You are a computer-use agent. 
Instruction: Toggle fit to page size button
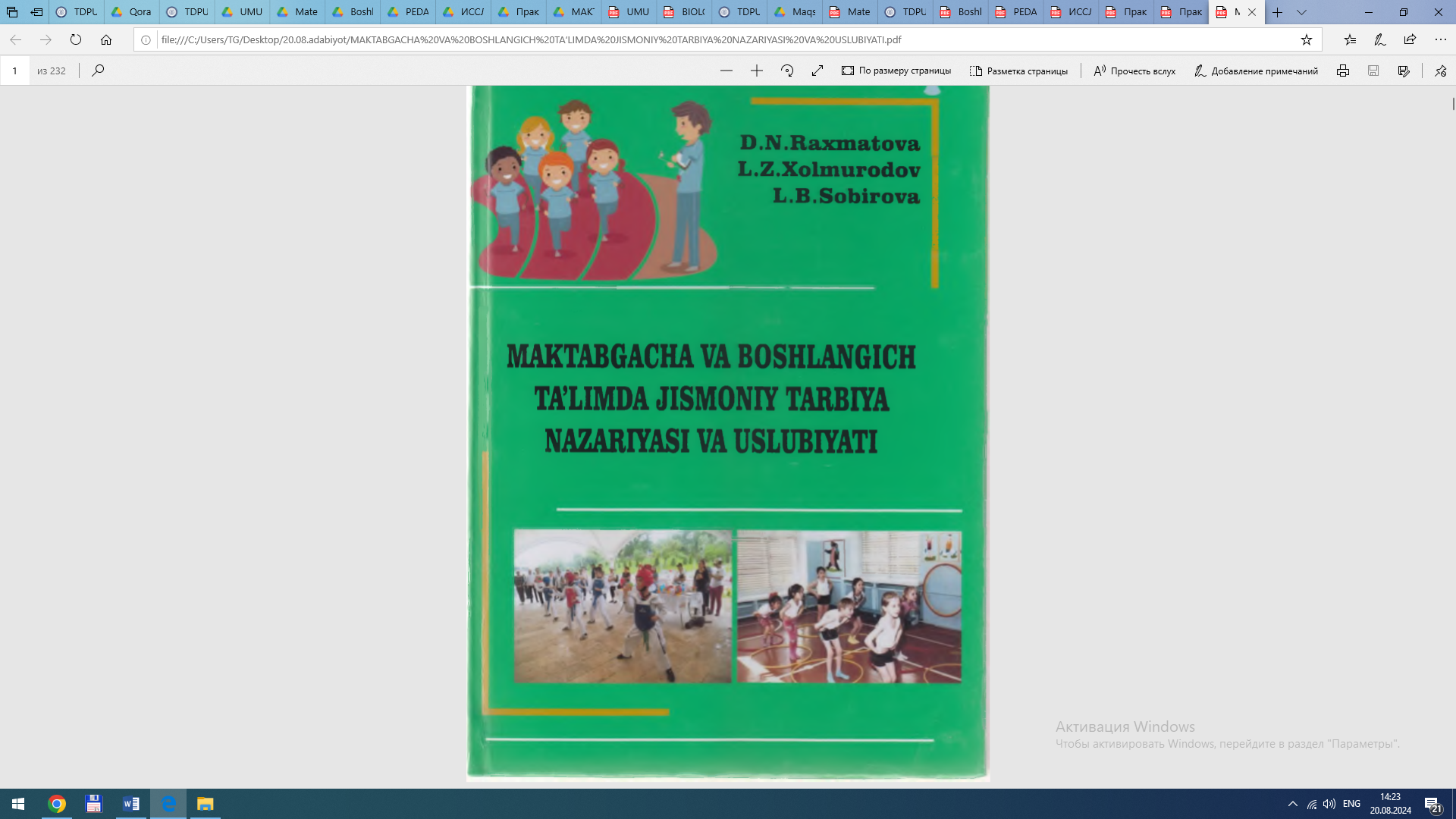896,71
